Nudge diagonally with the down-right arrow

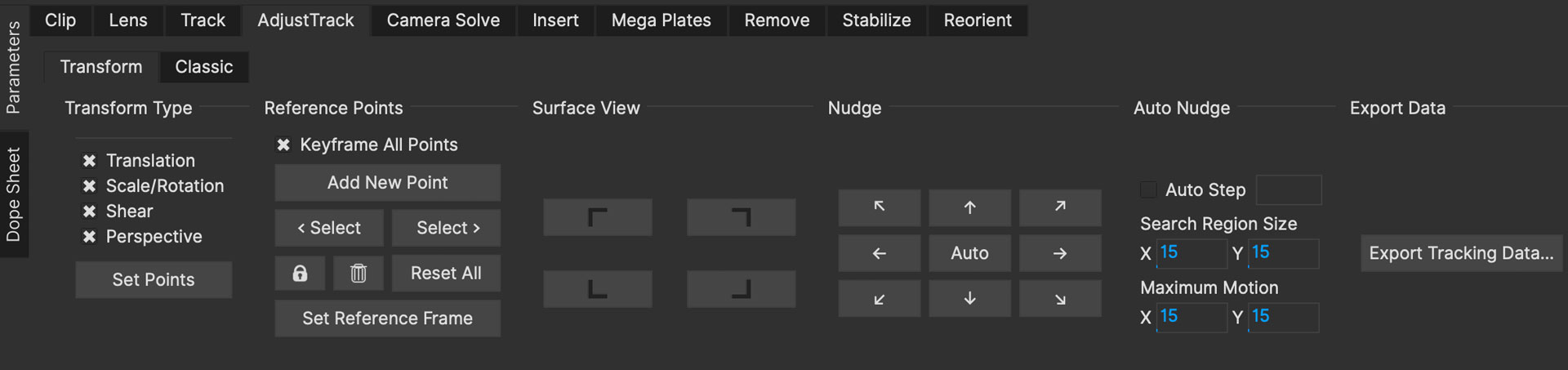1059,299
